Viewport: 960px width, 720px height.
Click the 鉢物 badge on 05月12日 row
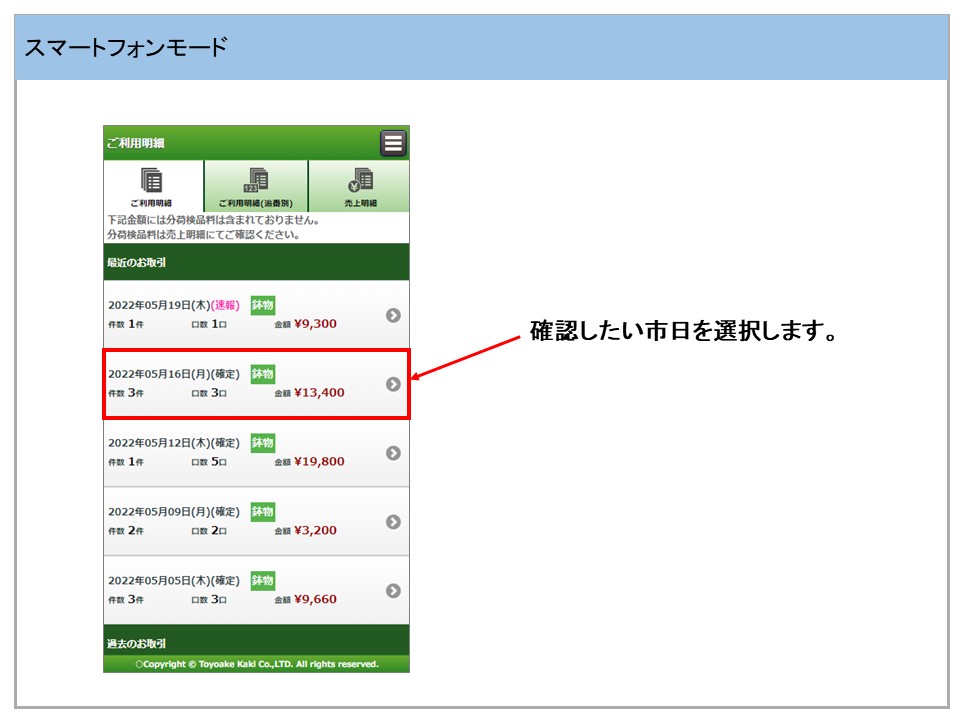[262, 442]
